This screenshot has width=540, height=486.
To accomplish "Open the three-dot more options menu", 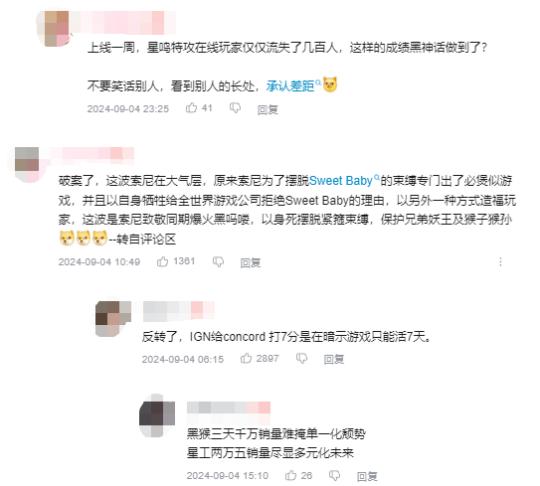I will (x=500, y=262).
